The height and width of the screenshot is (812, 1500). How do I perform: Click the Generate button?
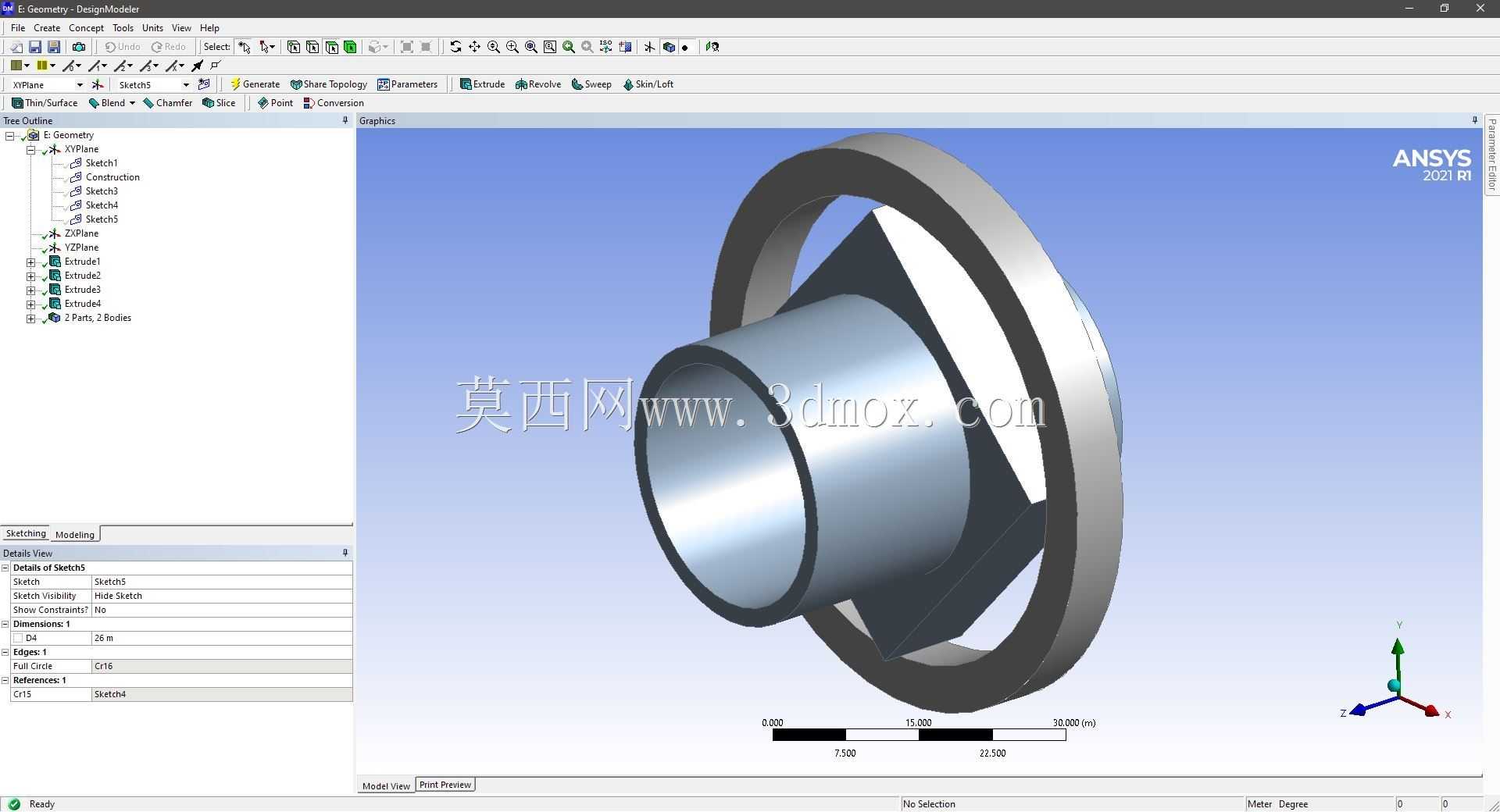point(255,84)
